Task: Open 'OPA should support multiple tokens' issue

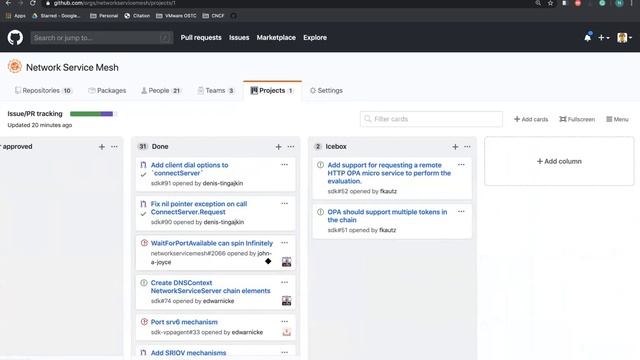Action: coord(387,216)
